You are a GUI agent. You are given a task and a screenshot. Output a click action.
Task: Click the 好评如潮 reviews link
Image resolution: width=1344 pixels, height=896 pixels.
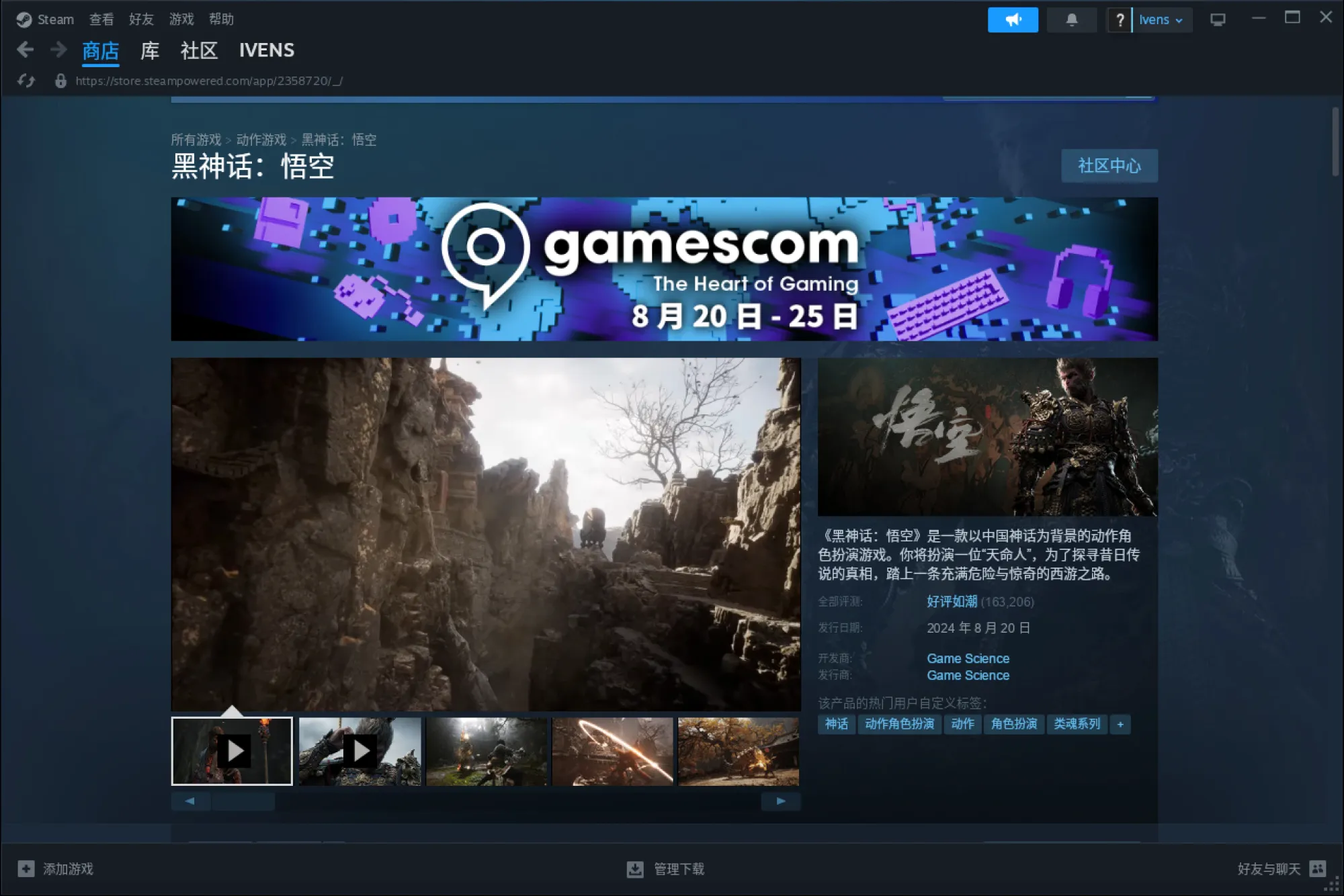click(x=952, y=602)
